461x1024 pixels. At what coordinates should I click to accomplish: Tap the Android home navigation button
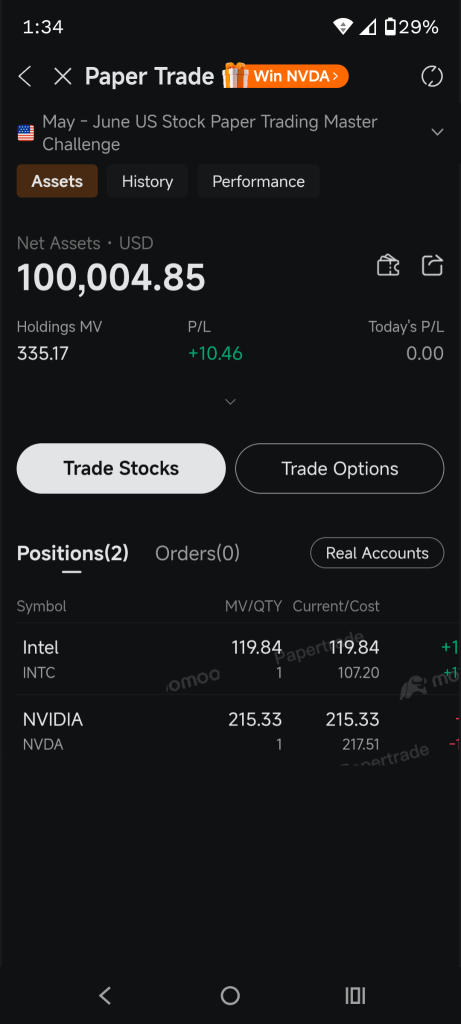click(230, 995)
